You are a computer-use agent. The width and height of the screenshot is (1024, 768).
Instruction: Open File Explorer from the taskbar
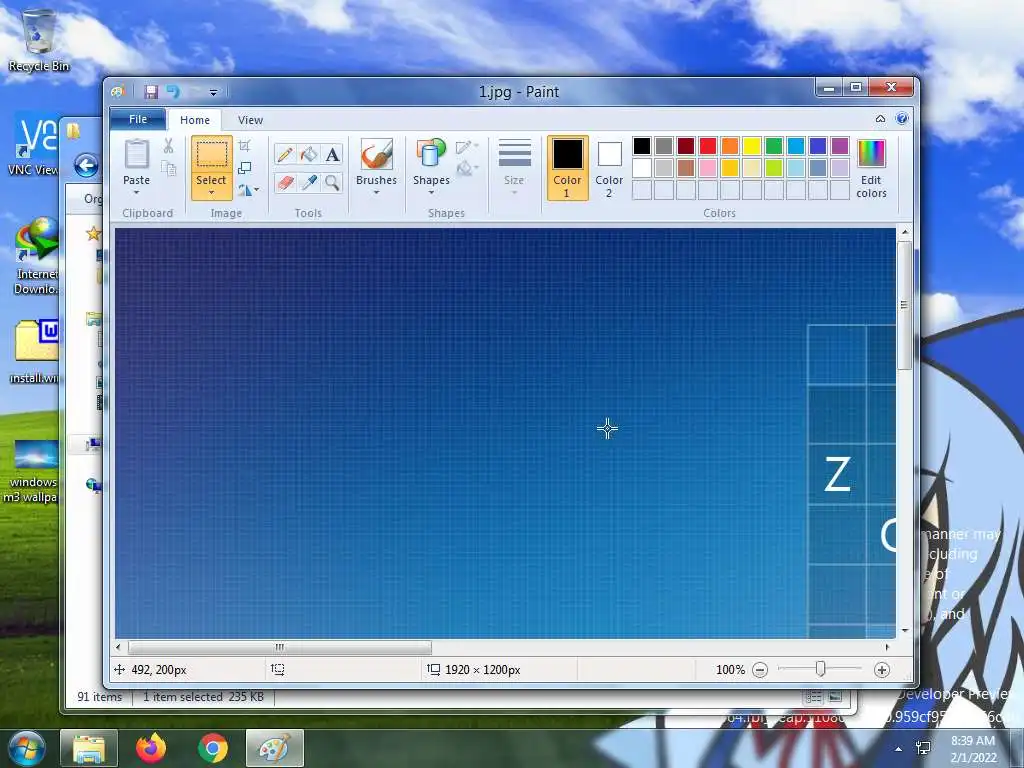coord(89,748)
